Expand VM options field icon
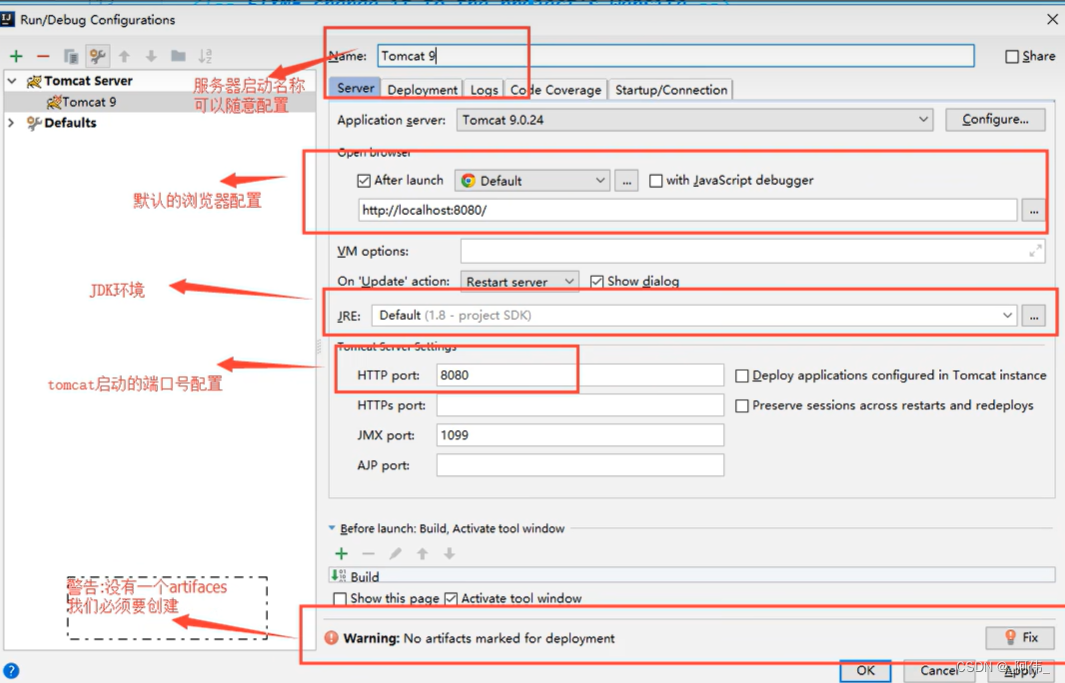The height and width of the screenshot is (683, 1065). point(1035,251)
